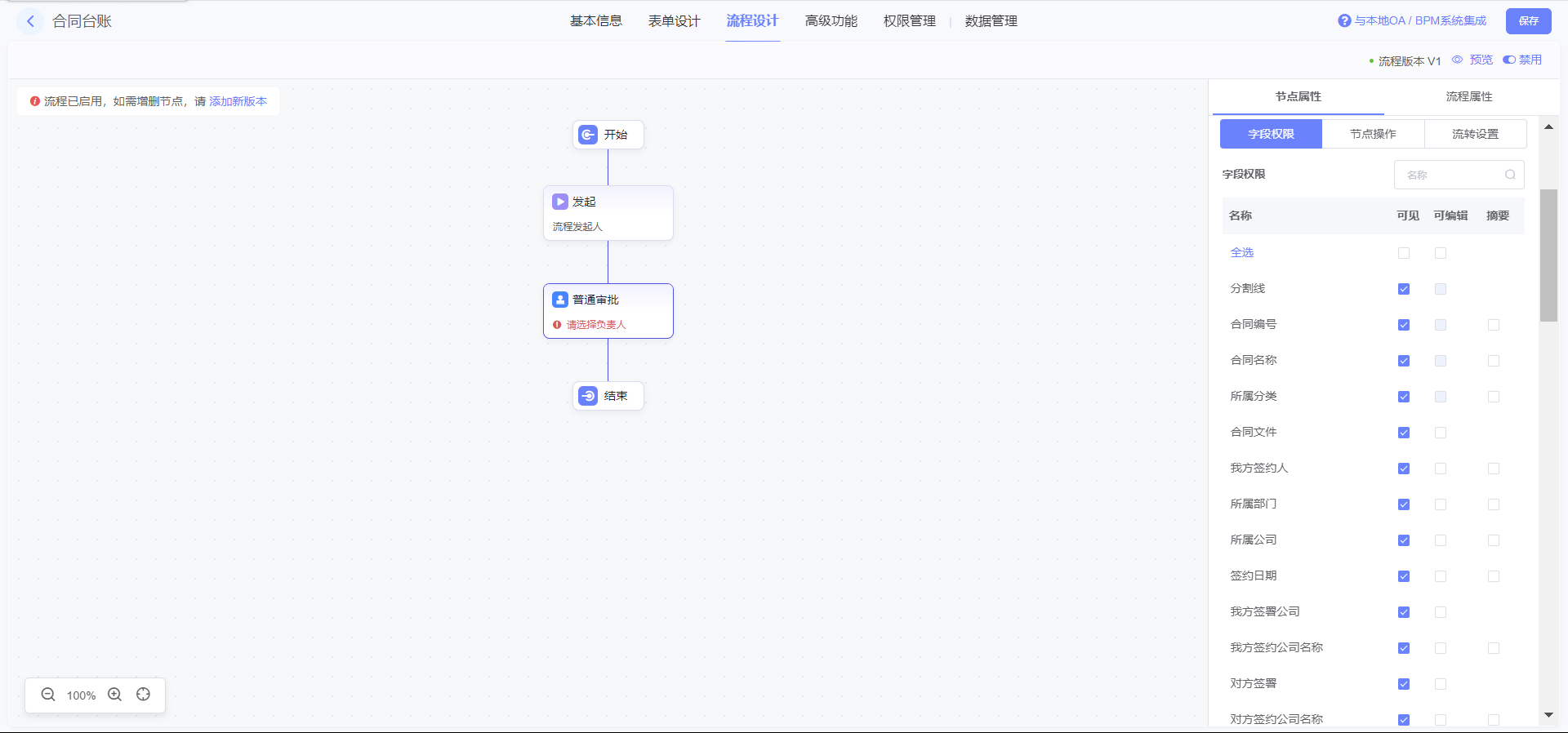Viewport: 1568px width, 733px height.
Task: Click the 预览 eye icon
Action: (x=1458, y=60)
